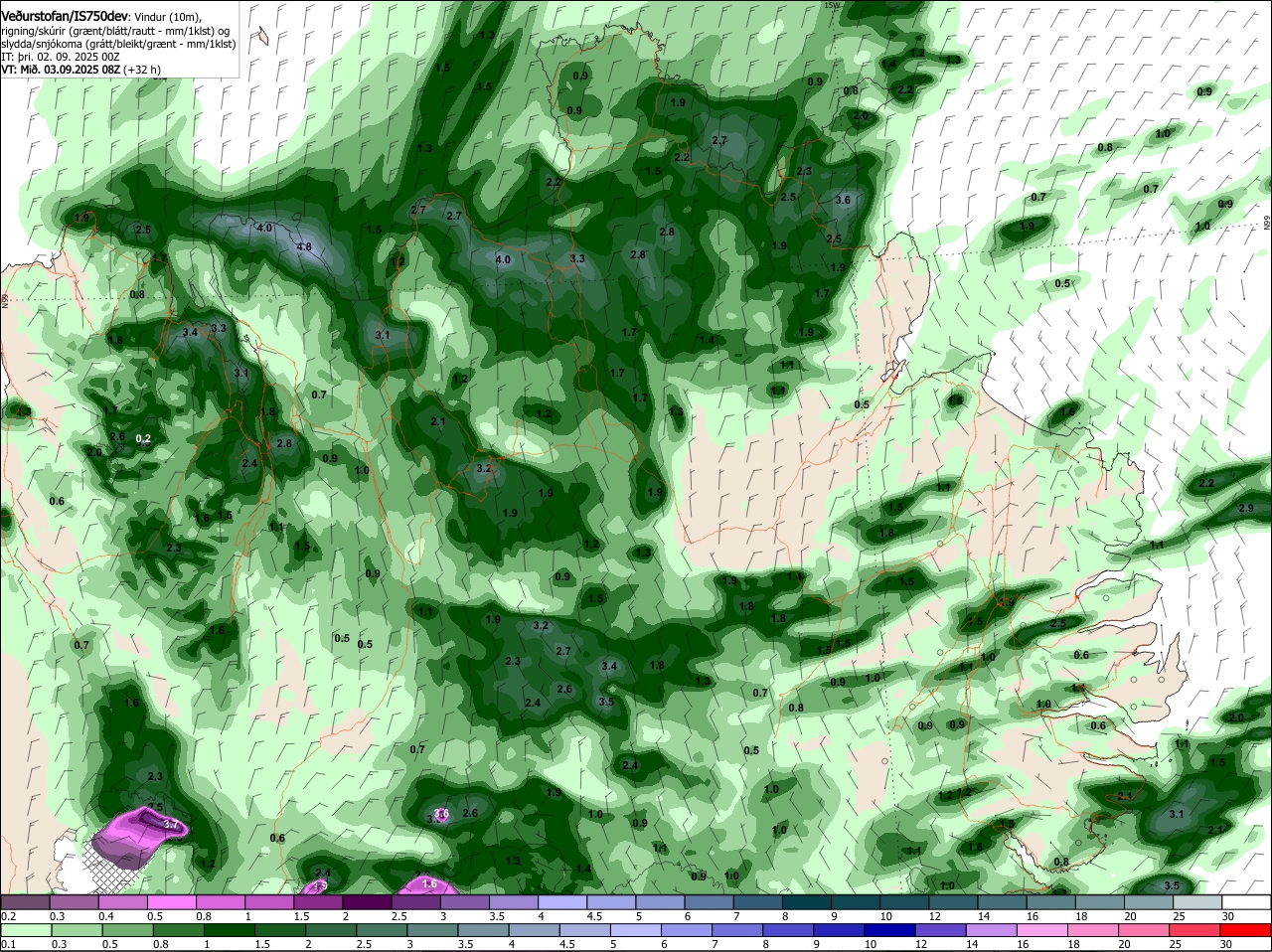Click the valid time 'VT: Mið. 03.09.2025 08Z'

[x=61, y=70]
